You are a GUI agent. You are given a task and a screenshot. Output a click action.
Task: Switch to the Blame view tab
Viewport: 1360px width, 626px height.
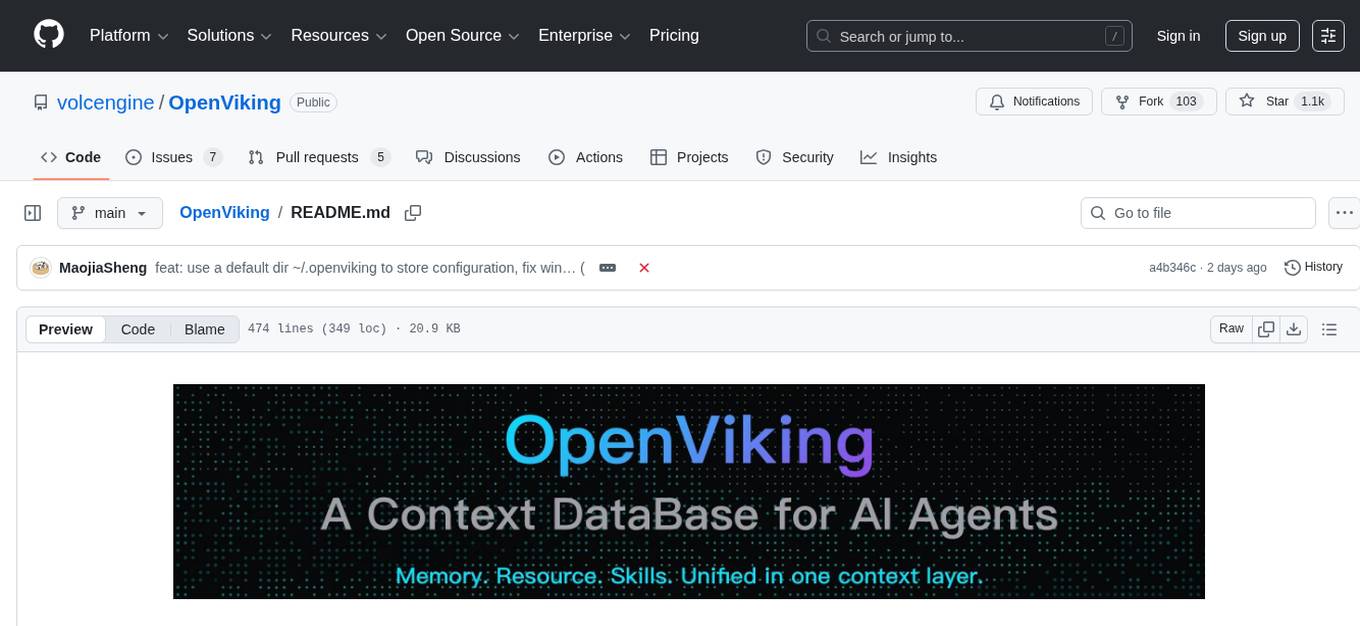204,329
